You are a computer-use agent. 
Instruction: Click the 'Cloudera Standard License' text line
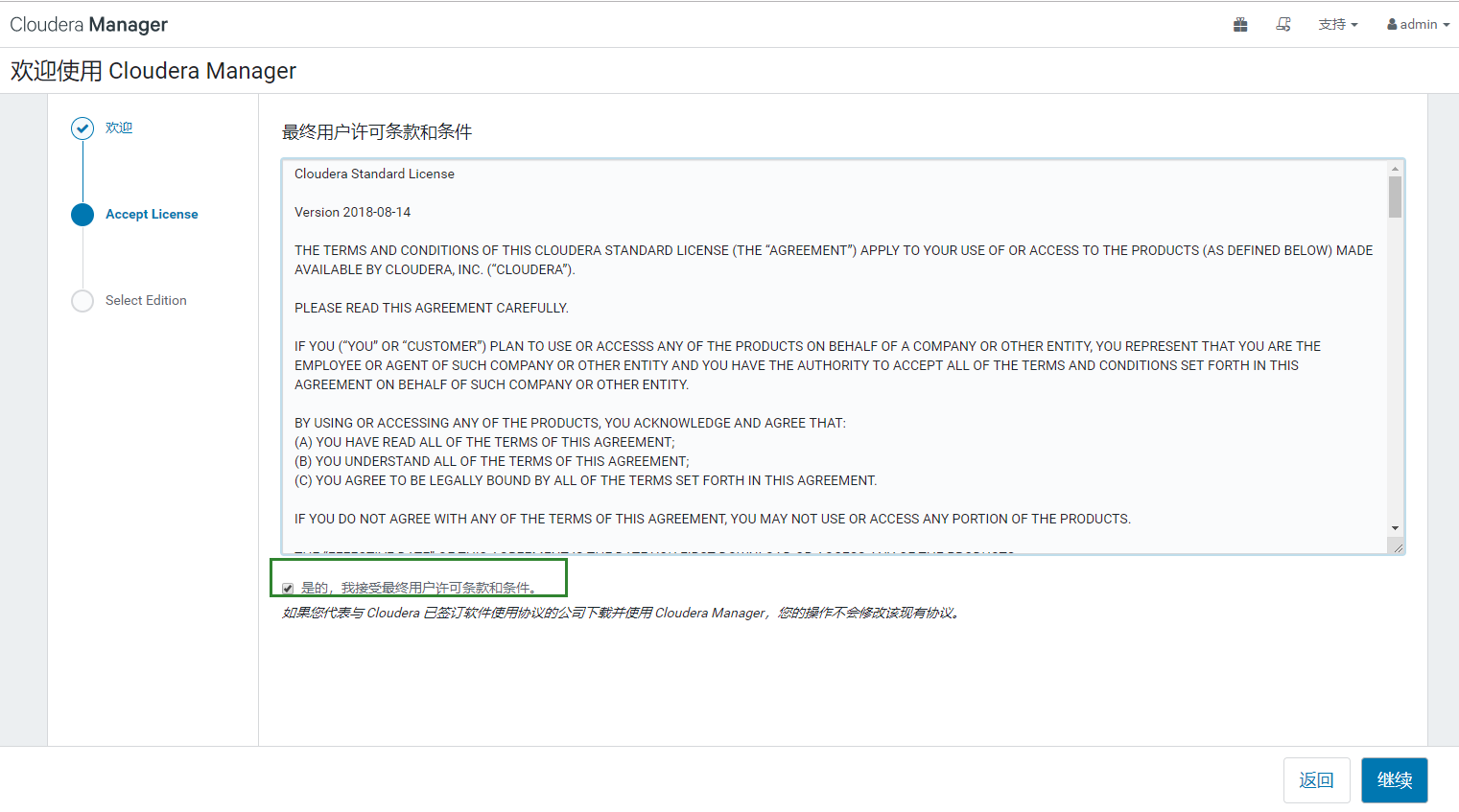[x=374, y=174]
